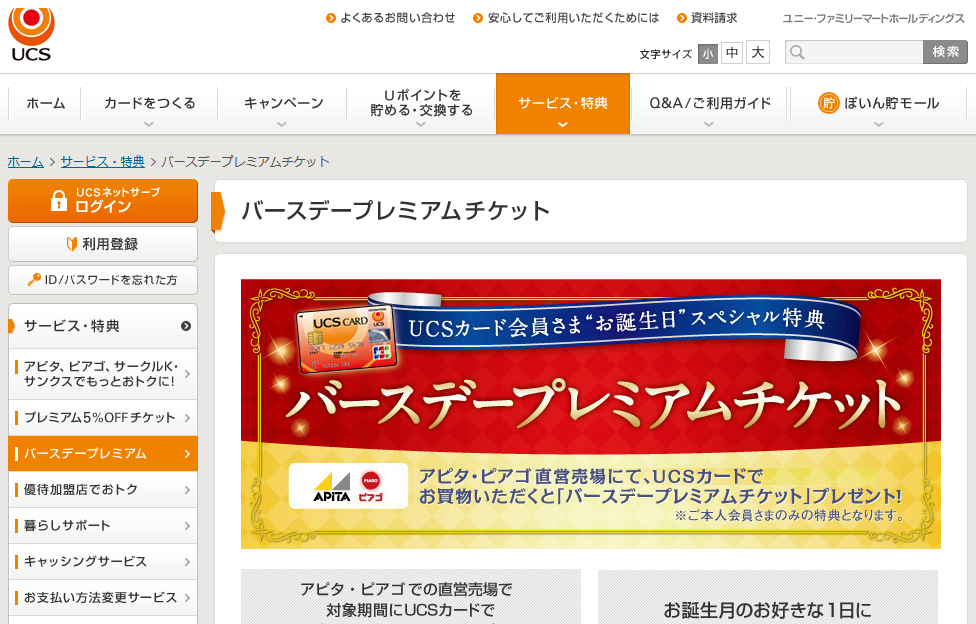This screenshot has width=976, height=624.
Task: Select プレミアム5%OFFチケット sidebar item
Action: (x=103, y=418)
